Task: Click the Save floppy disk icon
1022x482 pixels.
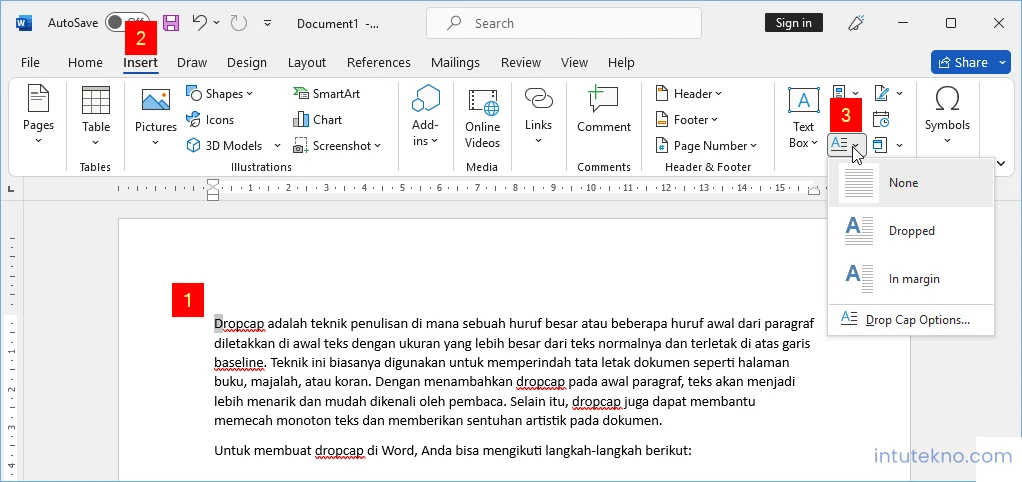Action: pyautogui.click(x=171, y=23)
